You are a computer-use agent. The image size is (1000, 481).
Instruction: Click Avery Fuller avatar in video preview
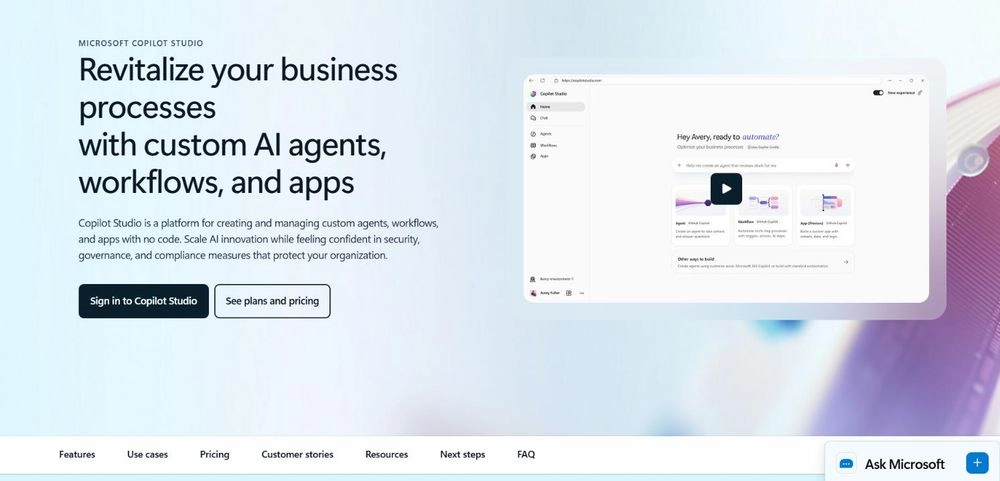pyautogui.click(x=533, y=293)
